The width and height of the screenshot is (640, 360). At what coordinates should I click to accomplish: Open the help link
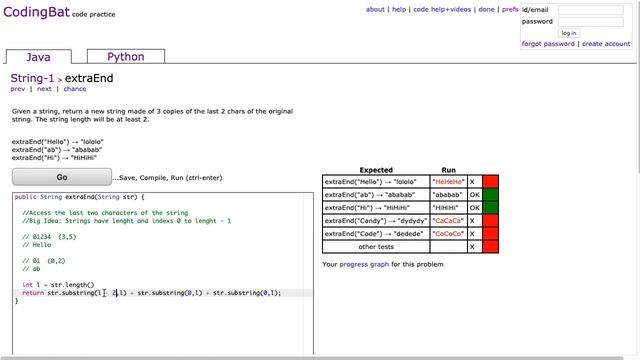pos(399,9)
